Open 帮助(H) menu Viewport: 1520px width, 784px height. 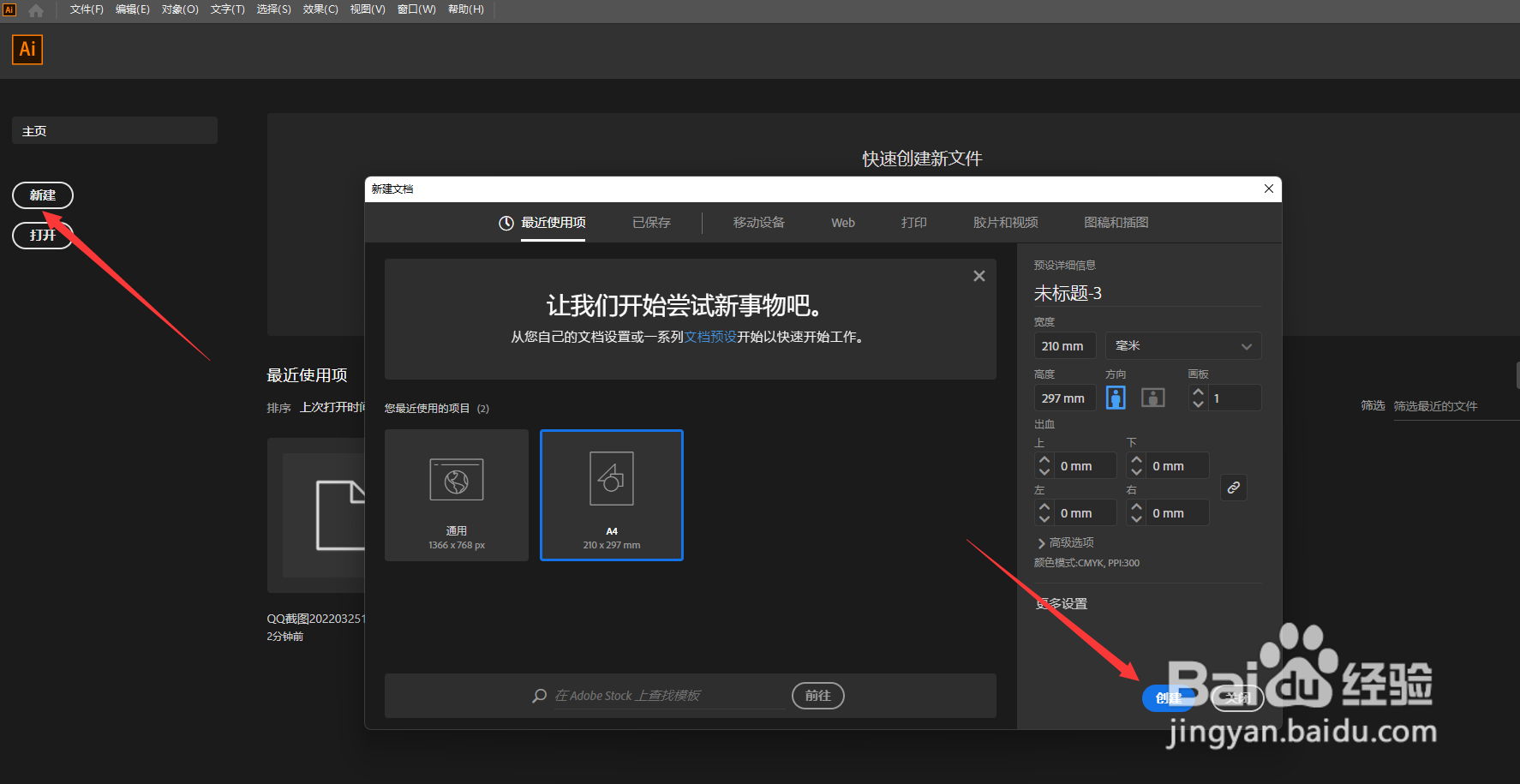(x=466, y=9)
